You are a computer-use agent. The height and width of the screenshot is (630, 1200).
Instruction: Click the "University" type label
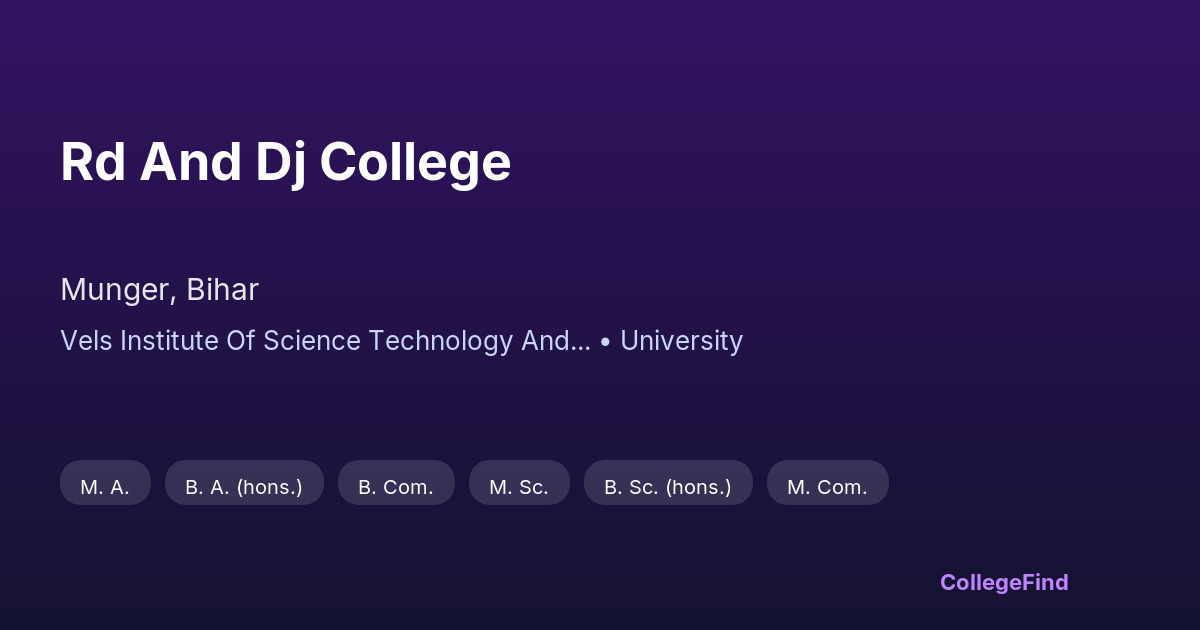pos(681,341)
